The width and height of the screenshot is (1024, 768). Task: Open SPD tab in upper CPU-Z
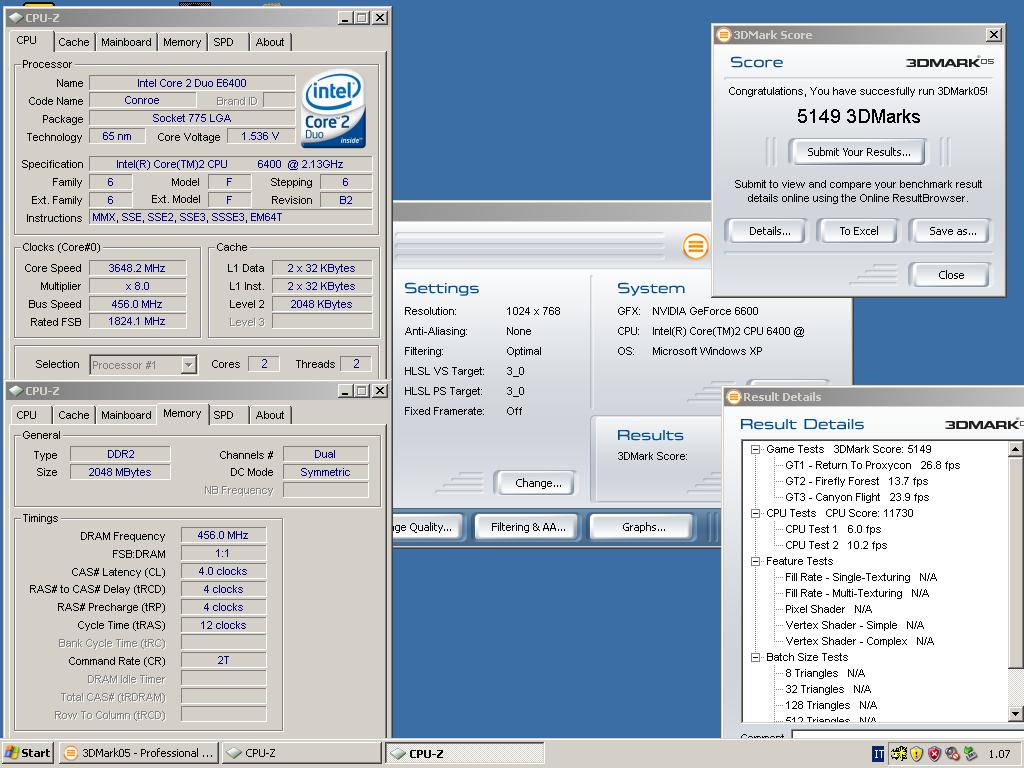pyautogui.click(x=223, y=42)
